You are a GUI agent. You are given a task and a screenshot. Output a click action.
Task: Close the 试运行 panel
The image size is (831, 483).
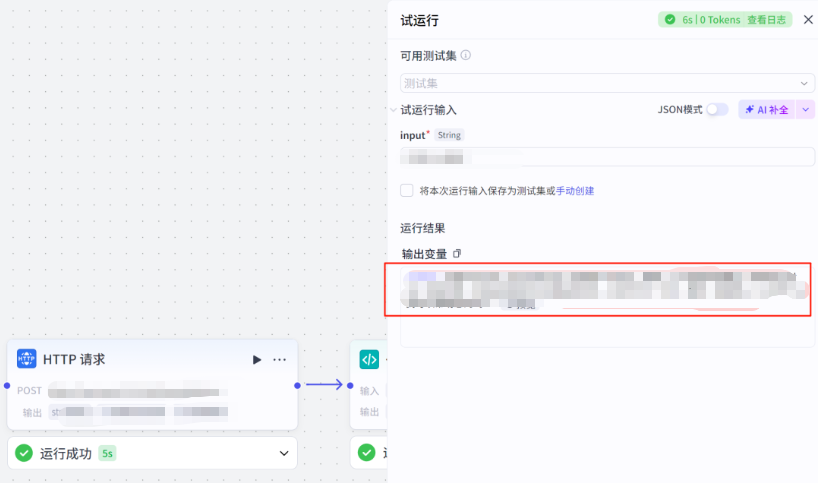pyautogui.click(x=808, y=19)
